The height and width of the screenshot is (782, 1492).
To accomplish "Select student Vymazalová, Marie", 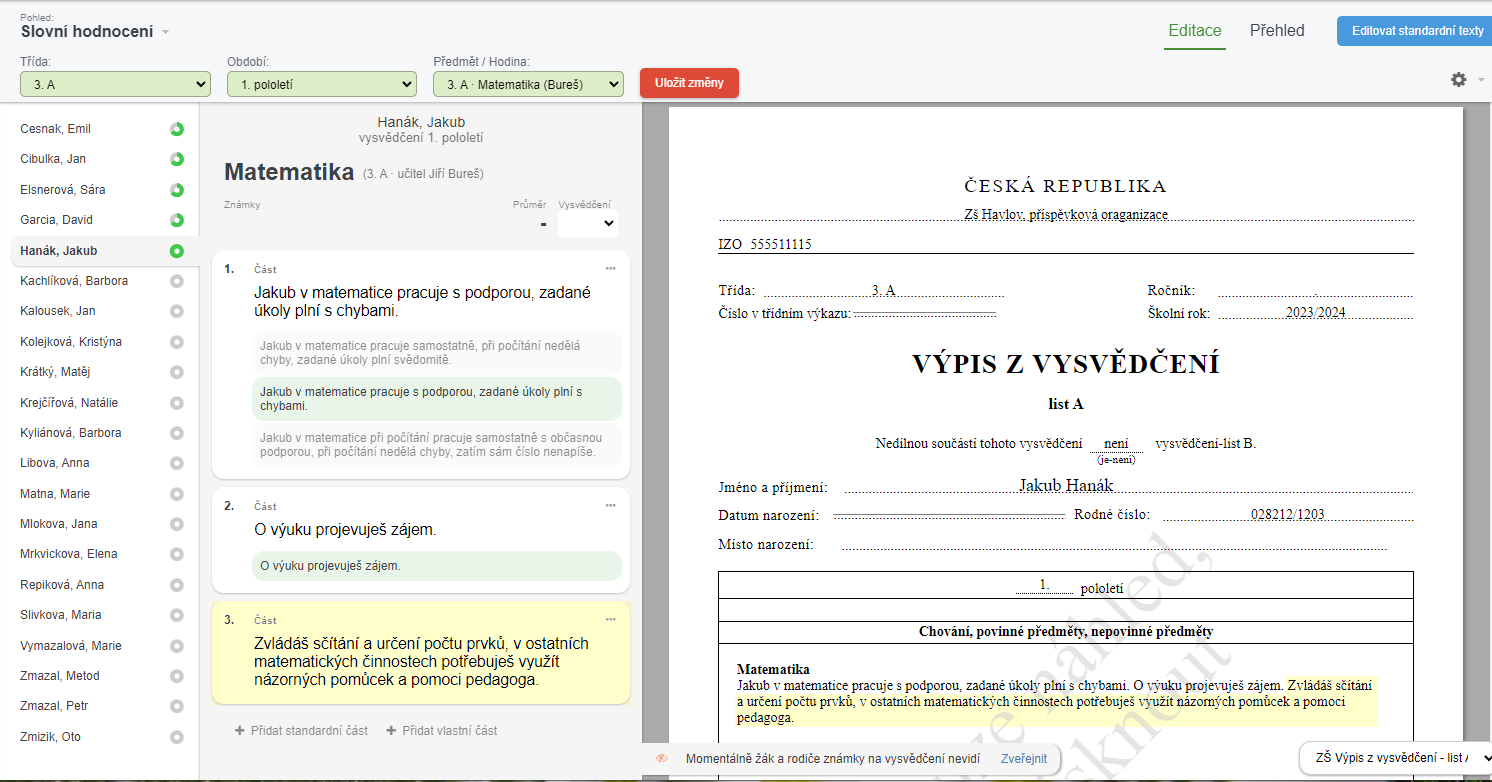I will click(x=71, y=646).
